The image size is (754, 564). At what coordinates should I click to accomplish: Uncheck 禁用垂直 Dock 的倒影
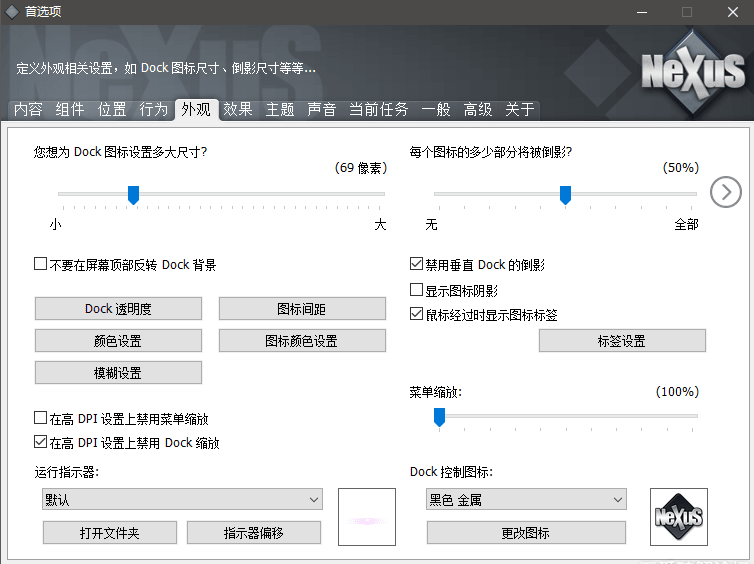tap(417, 265)
